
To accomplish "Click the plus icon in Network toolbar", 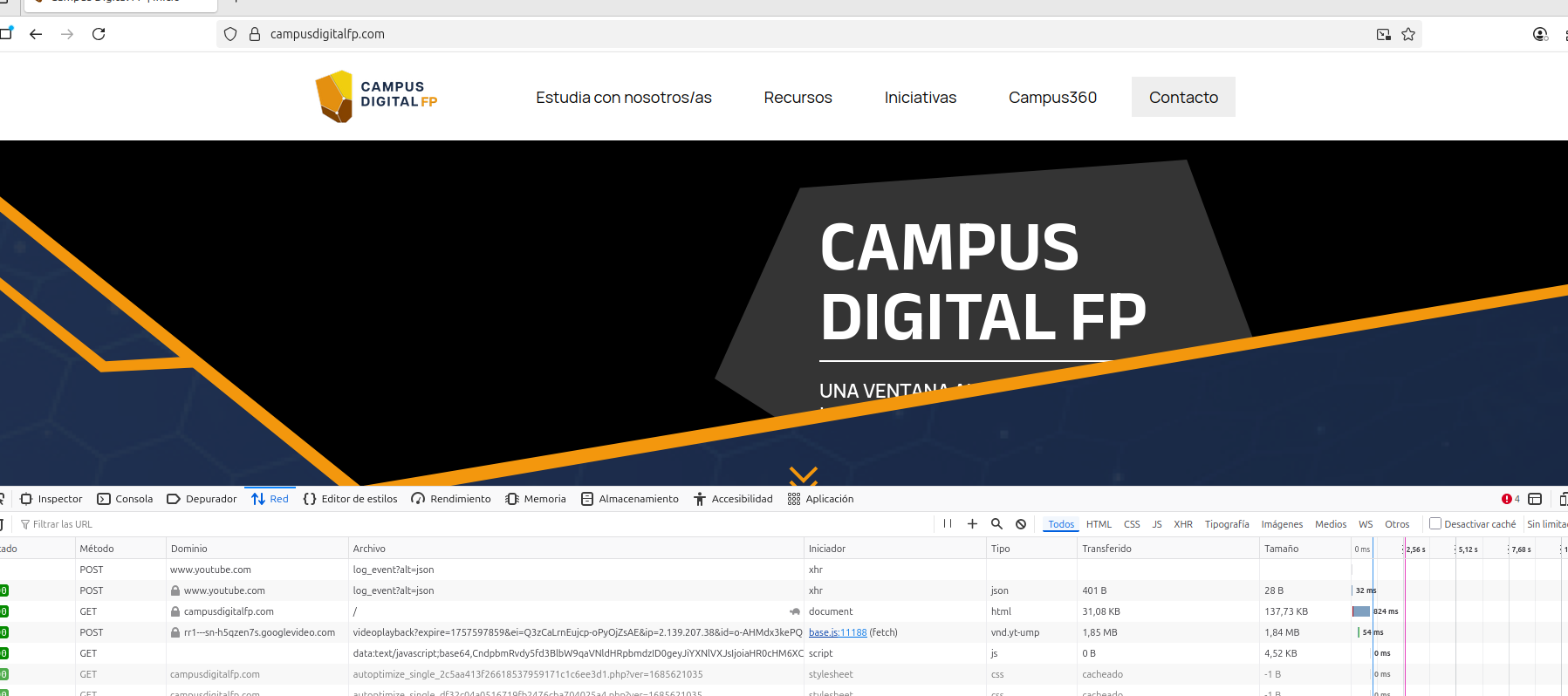I will tap(972, 524).
